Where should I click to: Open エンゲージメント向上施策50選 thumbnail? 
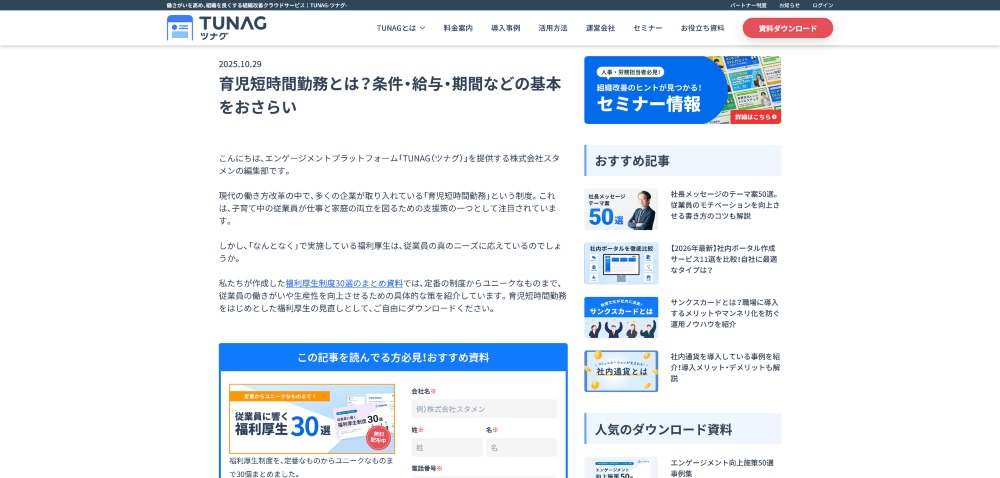pos(621,467)
